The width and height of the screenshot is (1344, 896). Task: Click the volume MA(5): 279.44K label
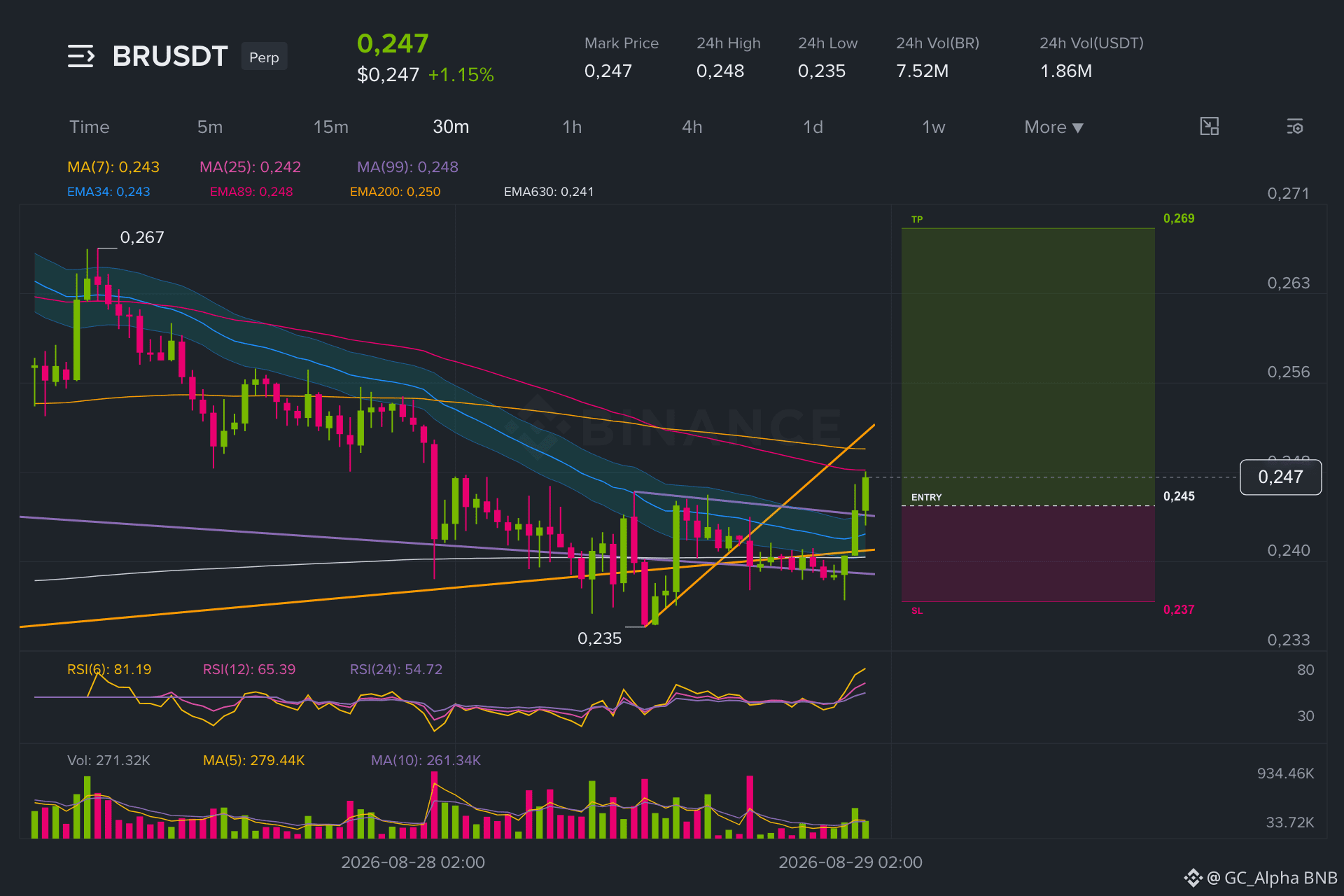coord(253,761)
